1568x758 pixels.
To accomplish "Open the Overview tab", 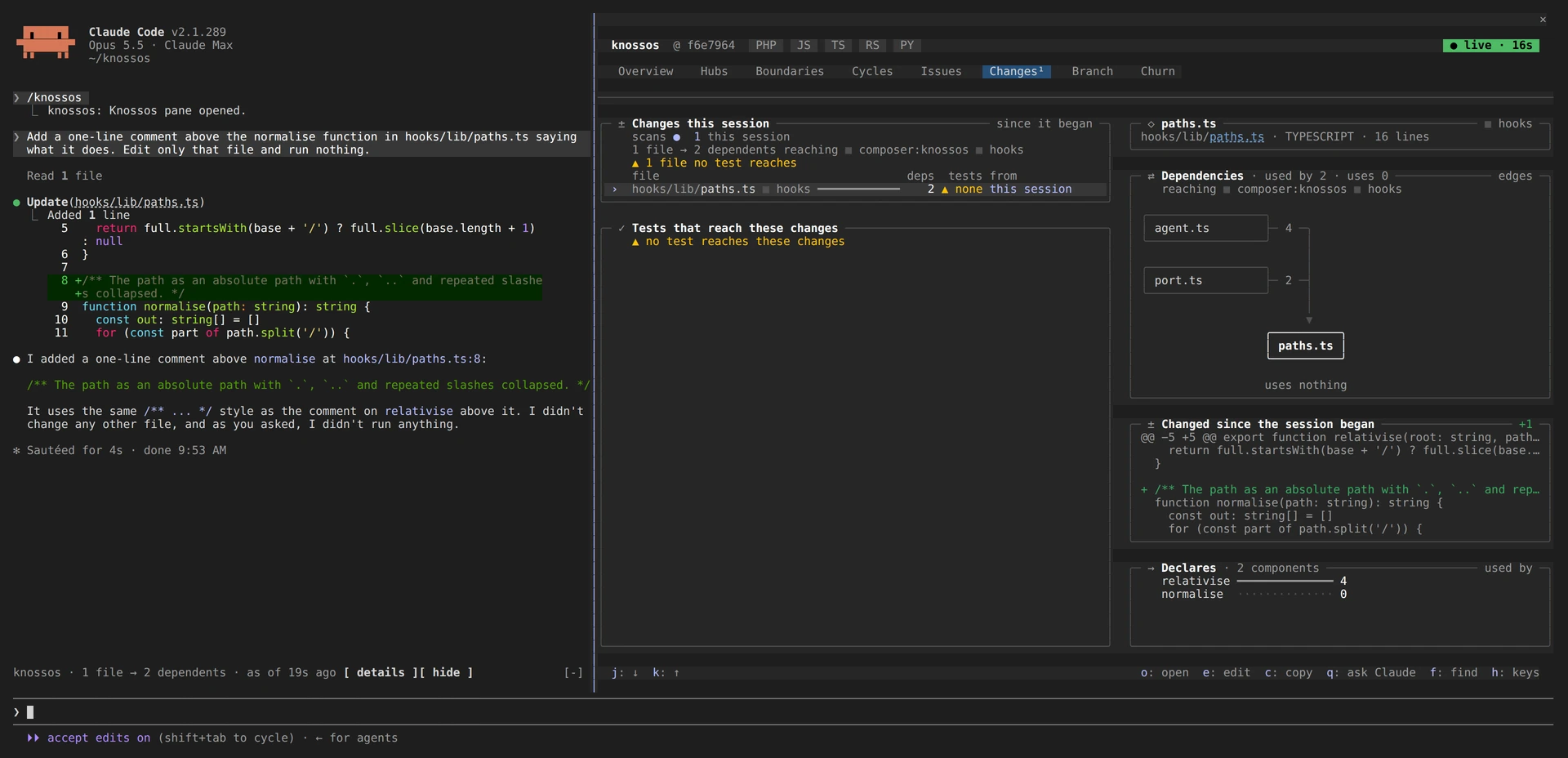I will point(645,72).
